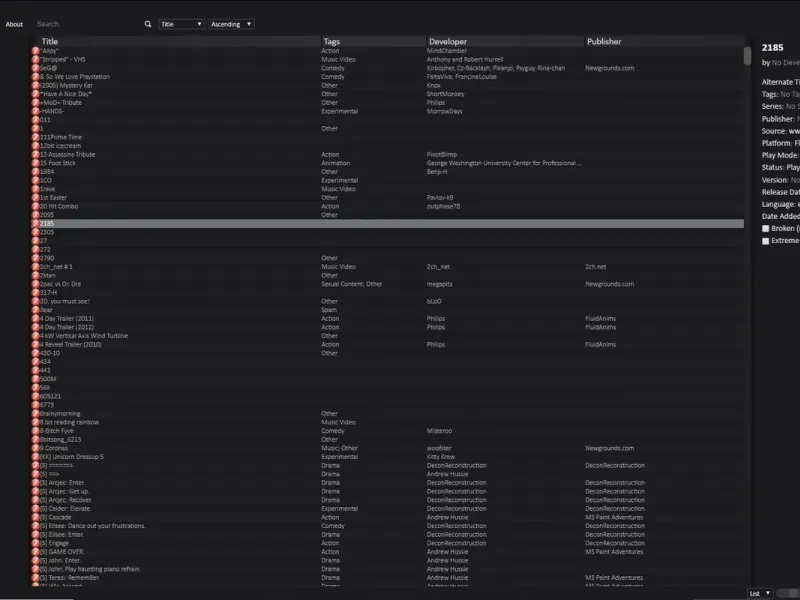Image resolution: width=800 pixels, height=600 pixels.
Task: Click in the Search input field
Action: tap(89, 24)
